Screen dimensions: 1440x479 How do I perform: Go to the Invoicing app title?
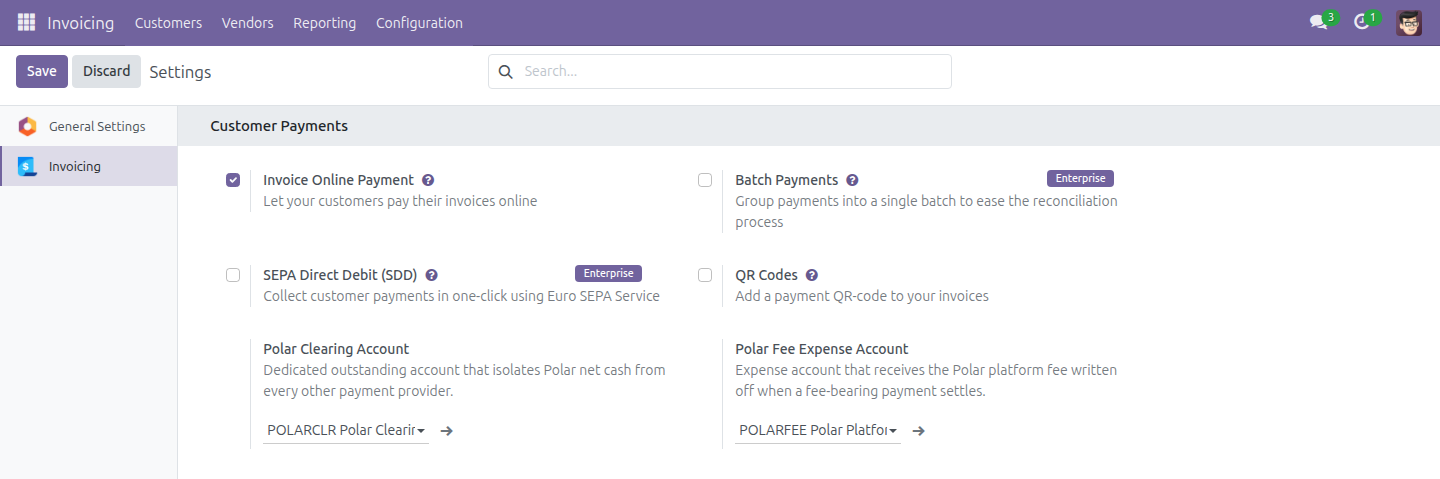coord(80,22)
